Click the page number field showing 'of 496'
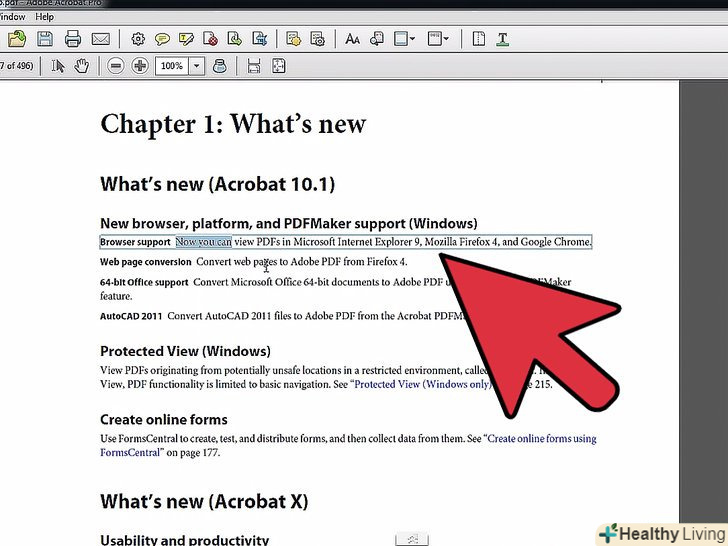Viewport: 728px width, 546px height. point(17,65)
